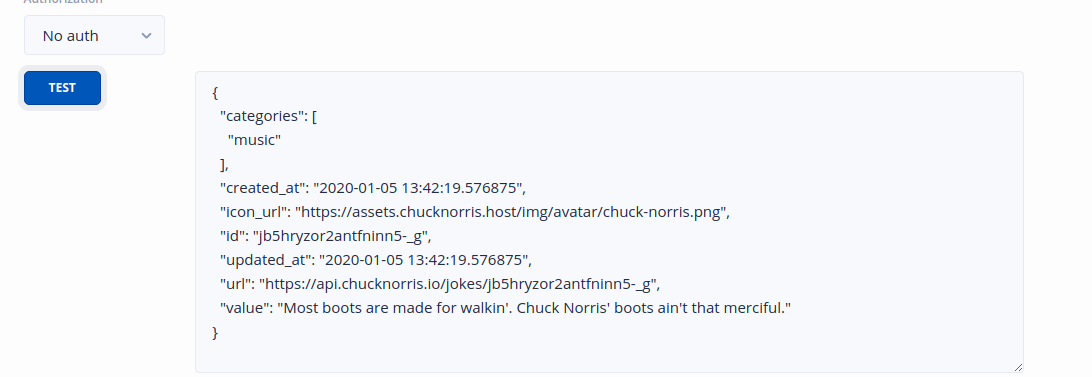Screen dimensions: 1092x377
Task: Click the "icon_url" key
Action: tap(254, 212)
